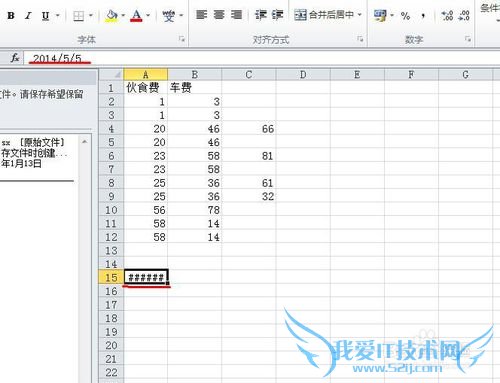Select column D header
This screenshot has height=383, width=500.
[303, 74]
